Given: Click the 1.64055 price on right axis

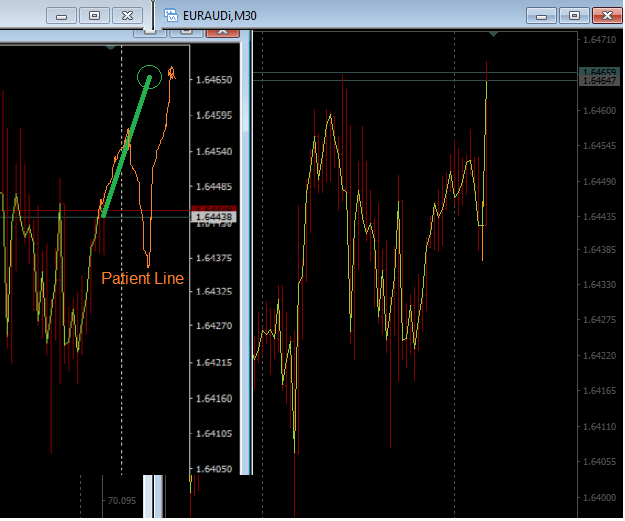Looking at the screenshot, I should (599, 462).
